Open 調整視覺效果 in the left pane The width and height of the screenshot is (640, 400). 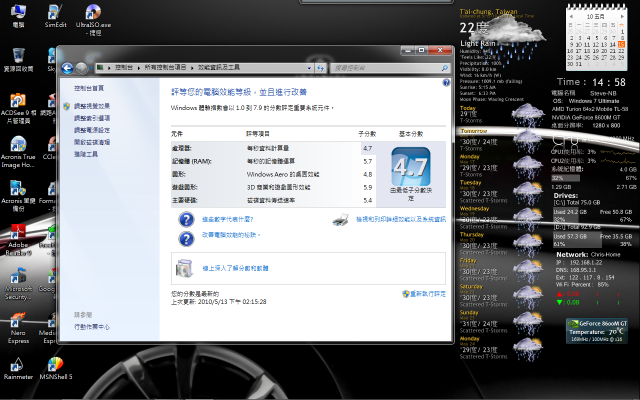(92, 106)
